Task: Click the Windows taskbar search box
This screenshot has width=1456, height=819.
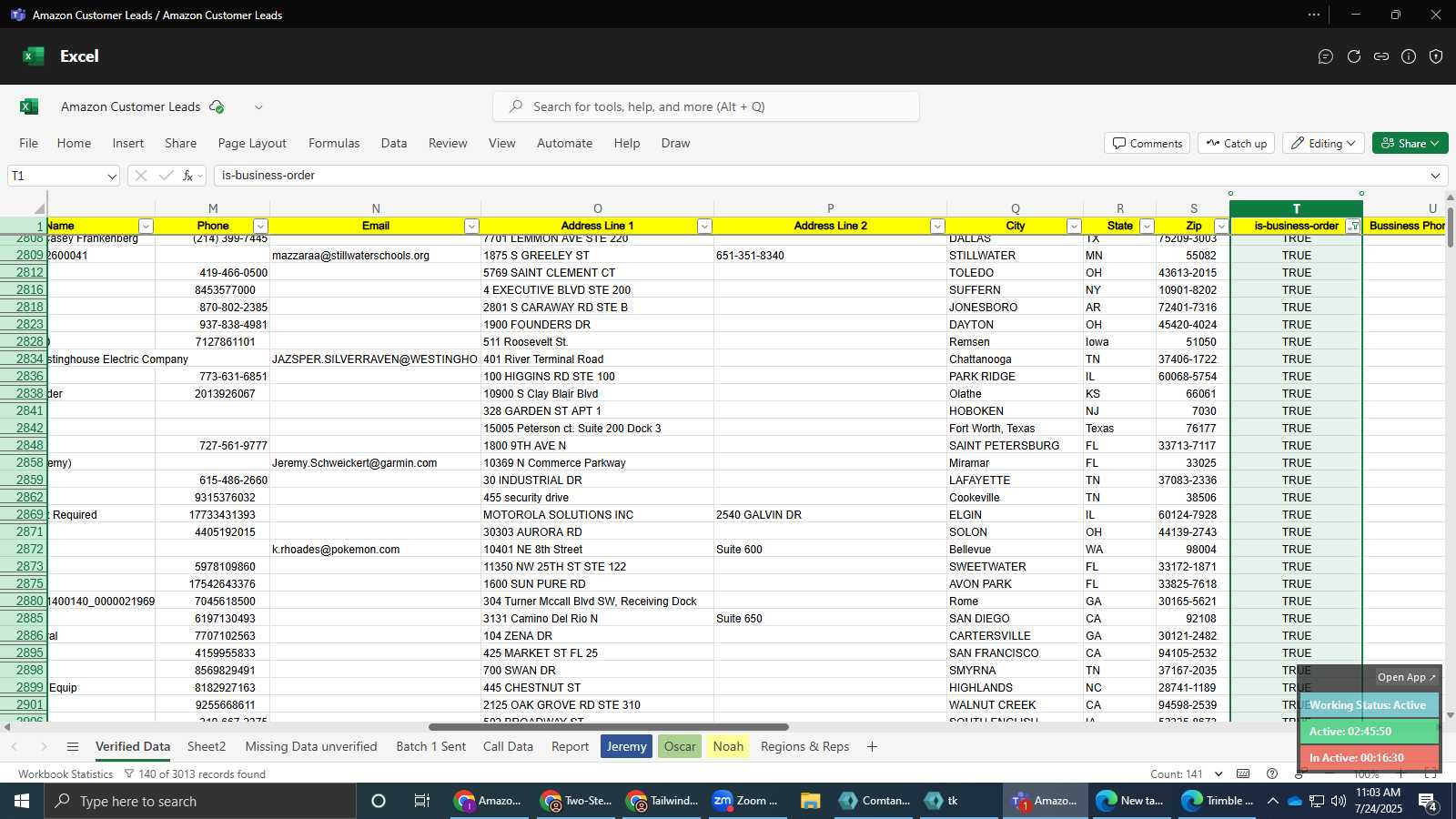Action: (200, 801)
